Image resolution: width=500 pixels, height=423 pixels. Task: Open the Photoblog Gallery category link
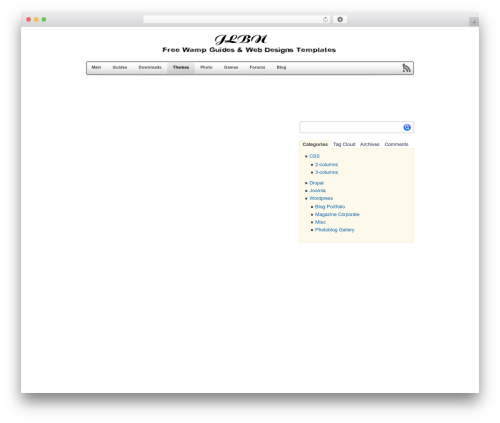click(x=334, y=230)
